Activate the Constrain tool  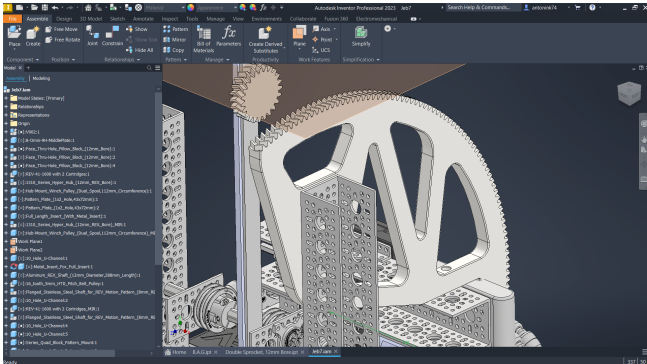point(112,35)
